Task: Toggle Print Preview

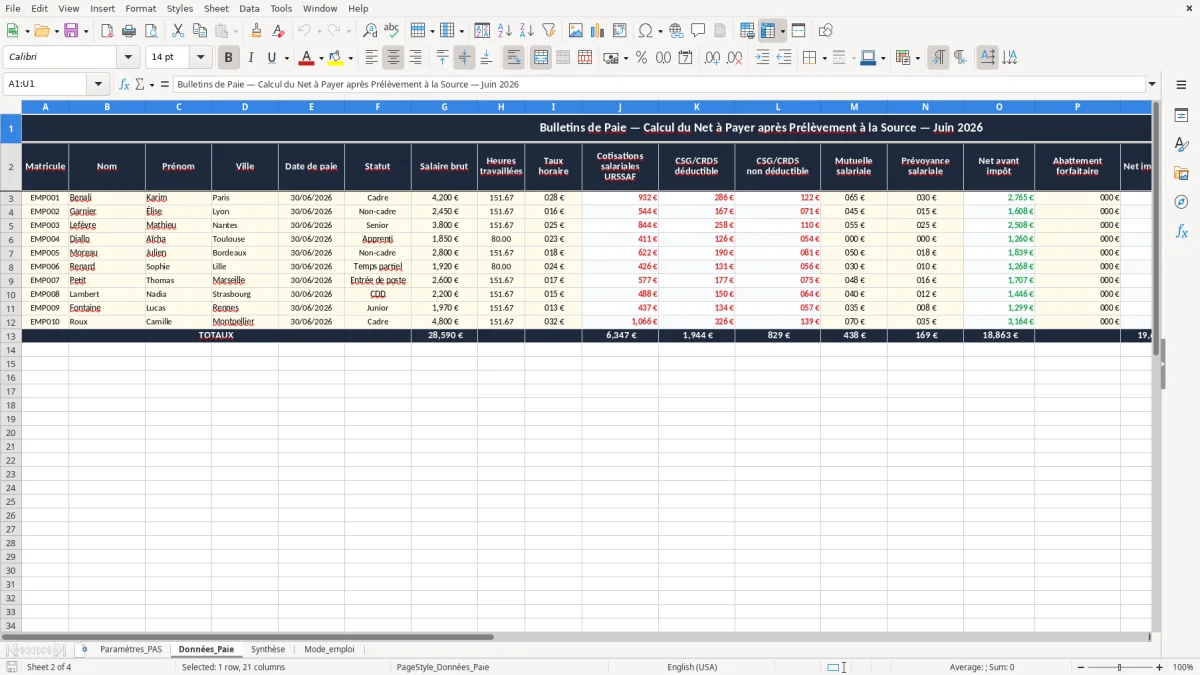Action: pyautogui.click(x=151, y=31)
